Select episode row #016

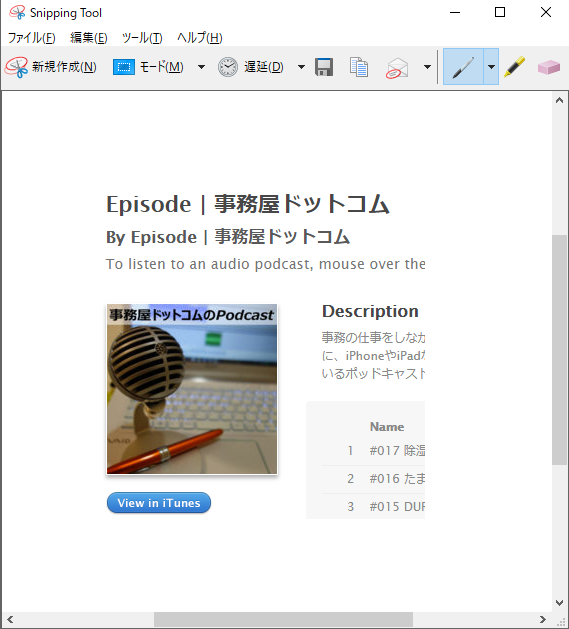[x=373, y=479]
